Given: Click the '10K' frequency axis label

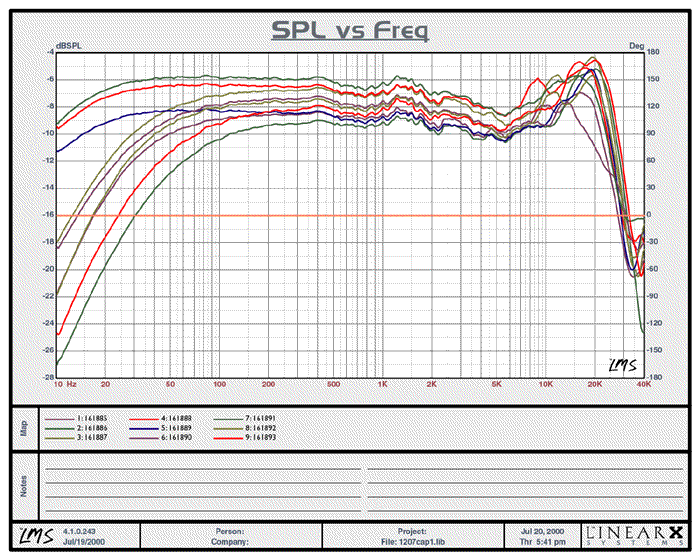Looking at the screenshot, I should [546, 384].
